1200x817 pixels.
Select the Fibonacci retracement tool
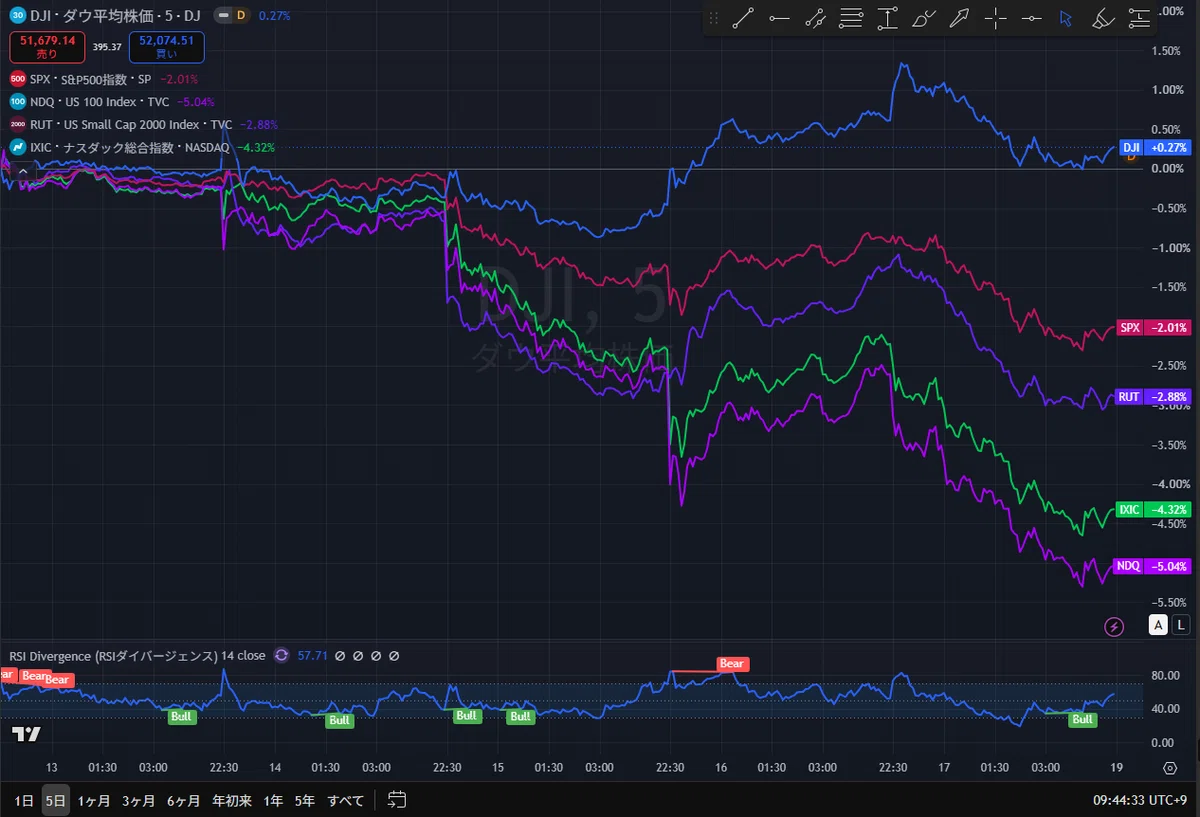pyautogui.click(x=851, y=18)
